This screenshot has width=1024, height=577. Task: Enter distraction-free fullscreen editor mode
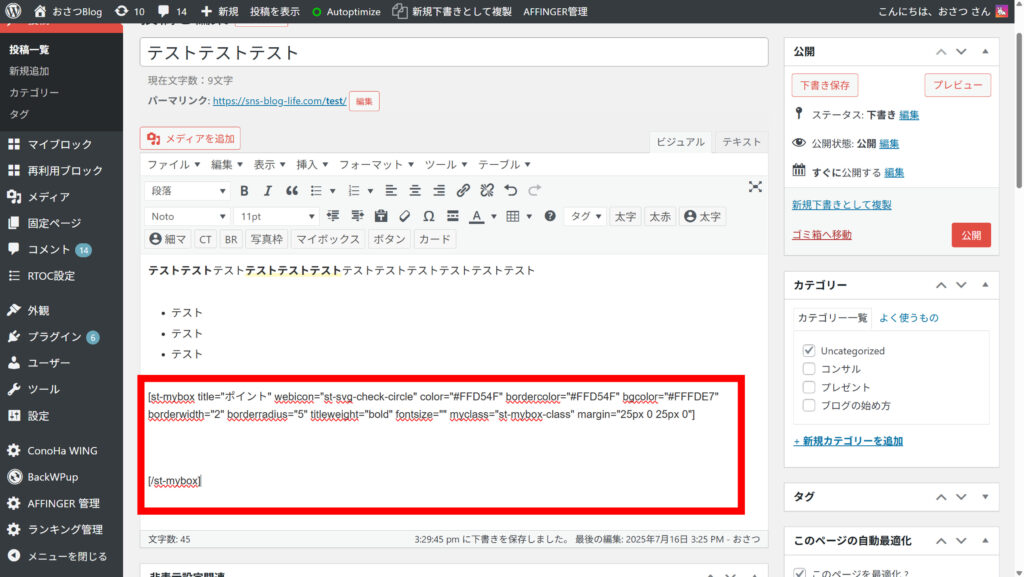[x=755, y=187]
